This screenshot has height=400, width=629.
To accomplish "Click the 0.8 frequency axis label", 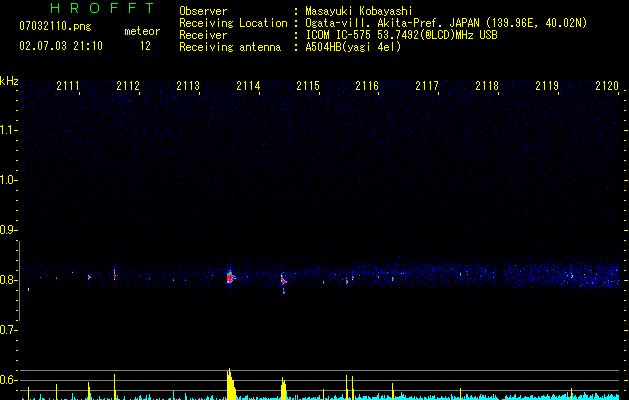I will click(x=8, y=280).
